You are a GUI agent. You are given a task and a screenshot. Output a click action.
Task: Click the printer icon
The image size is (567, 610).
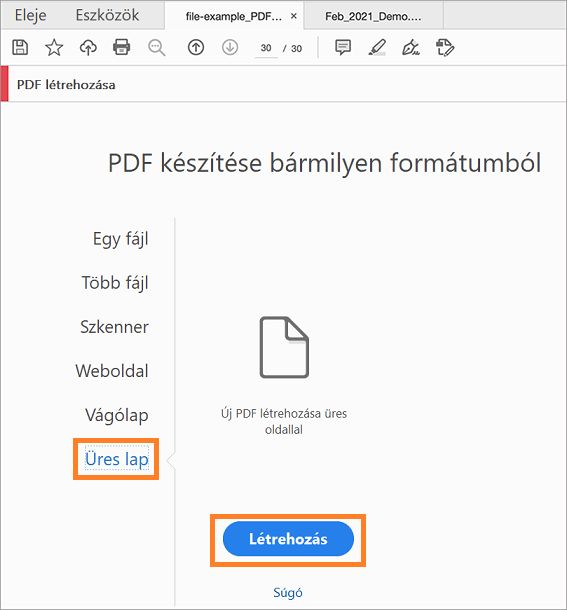(x=121, y=47)
